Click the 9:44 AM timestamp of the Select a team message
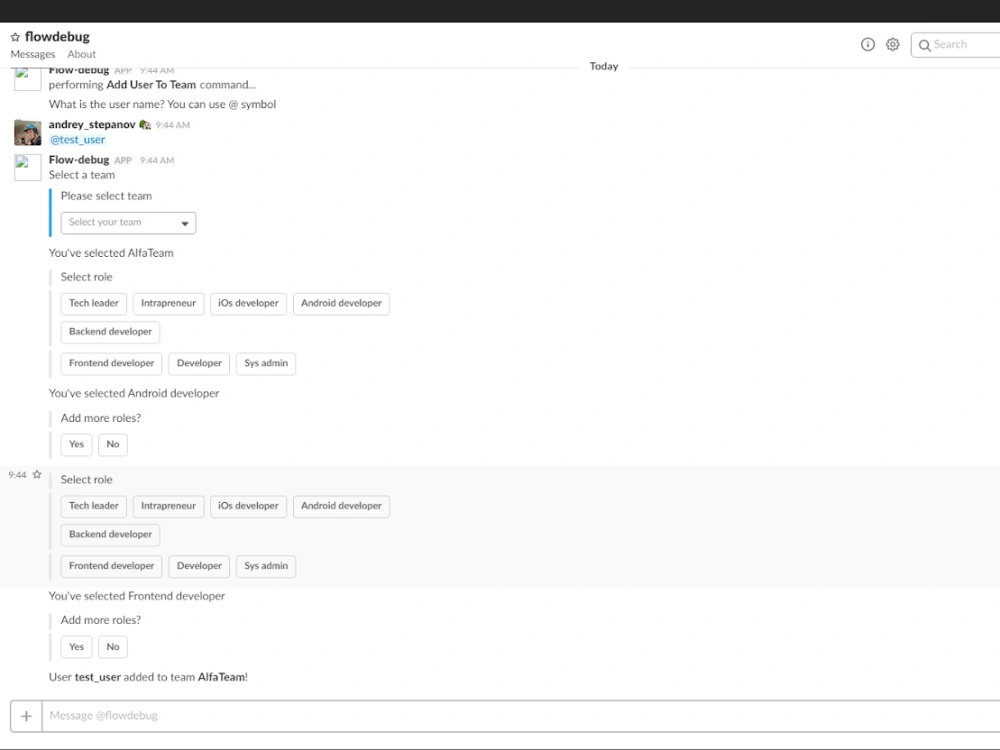The image size is (1000, 750). [x=157, y=161]
